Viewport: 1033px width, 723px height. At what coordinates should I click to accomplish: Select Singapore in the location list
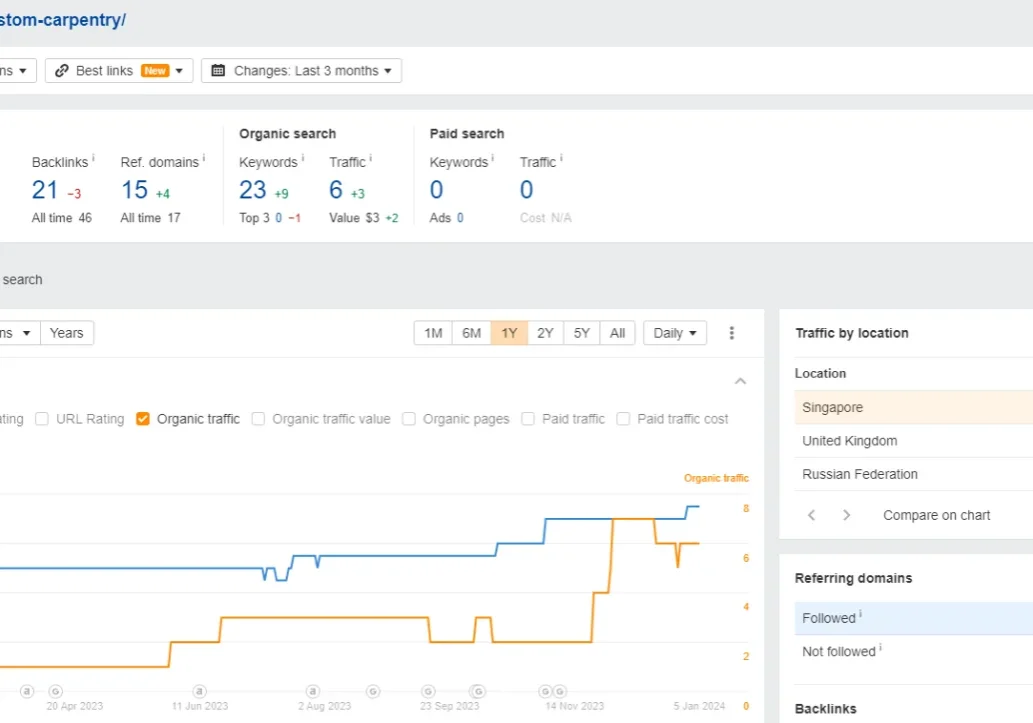[x=832, y=407]
